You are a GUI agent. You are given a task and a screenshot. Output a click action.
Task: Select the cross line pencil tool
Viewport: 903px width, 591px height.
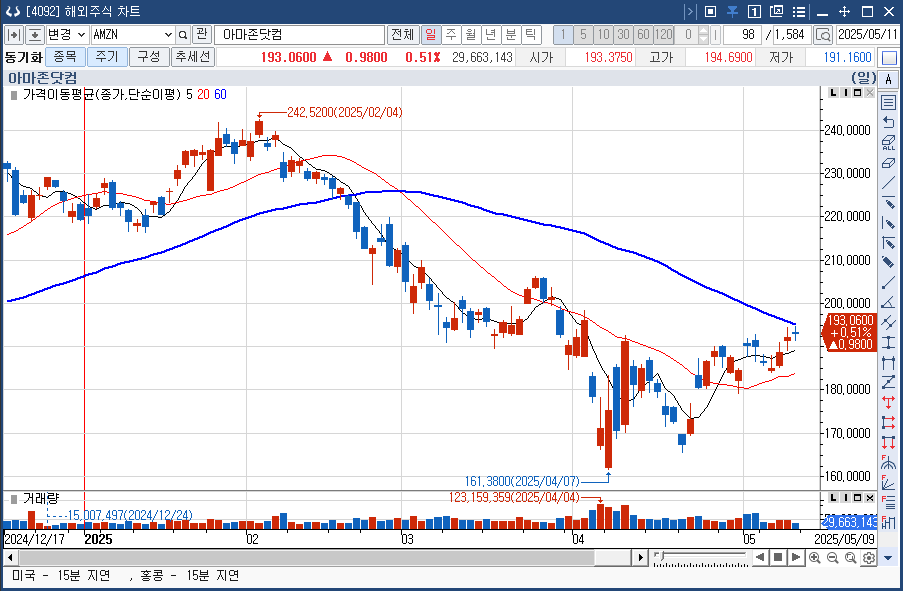point(888,243)
